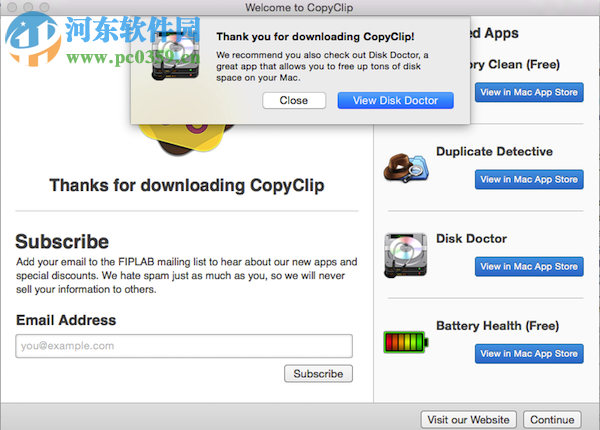Click the 'Battery Health (Free)' title text
Viewport: 600px width, 430px height.
497,326
